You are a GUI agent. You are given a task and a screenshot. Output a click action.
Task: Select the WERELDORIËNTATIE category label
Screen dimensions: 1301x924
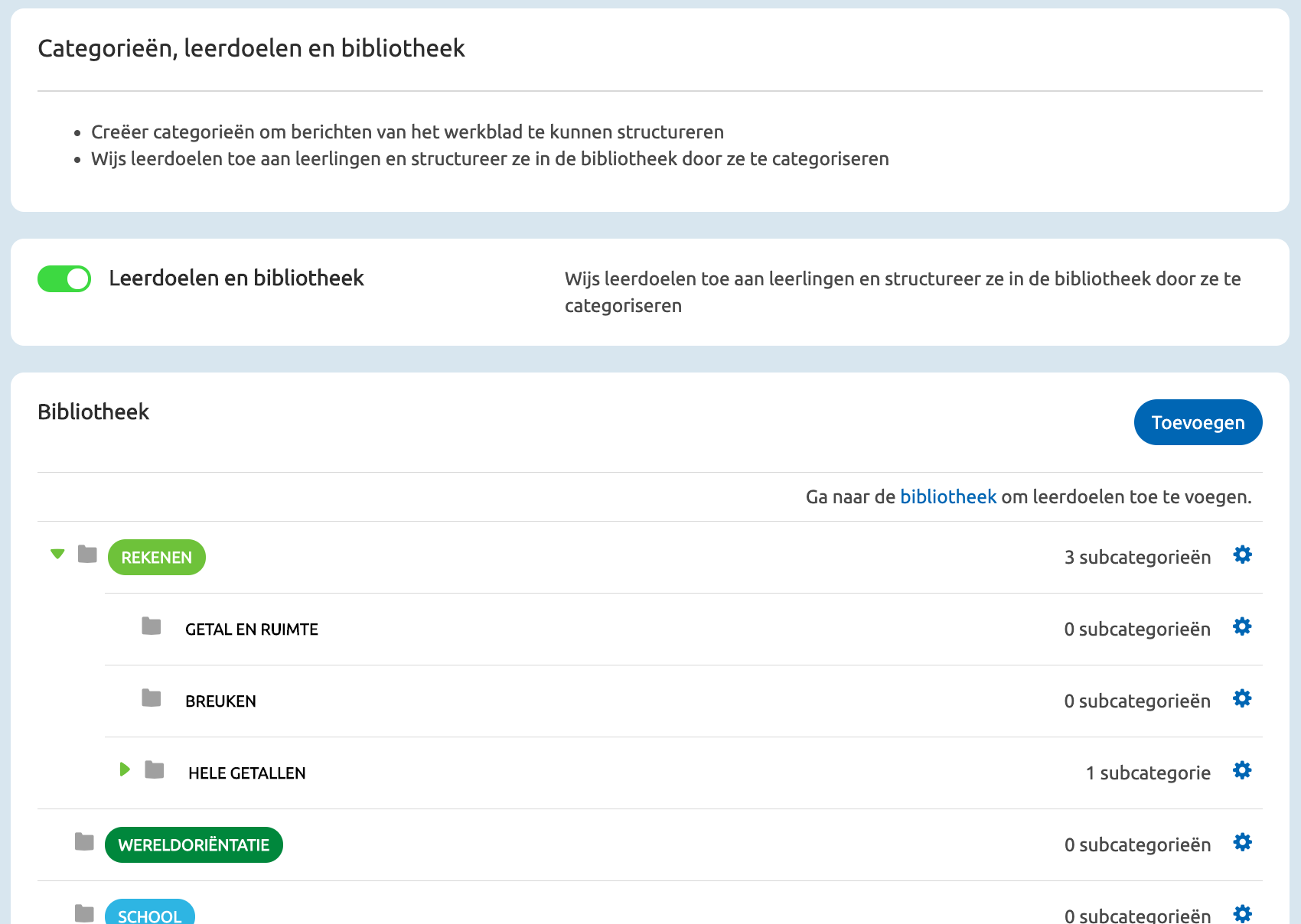click(x=193, y=844)
